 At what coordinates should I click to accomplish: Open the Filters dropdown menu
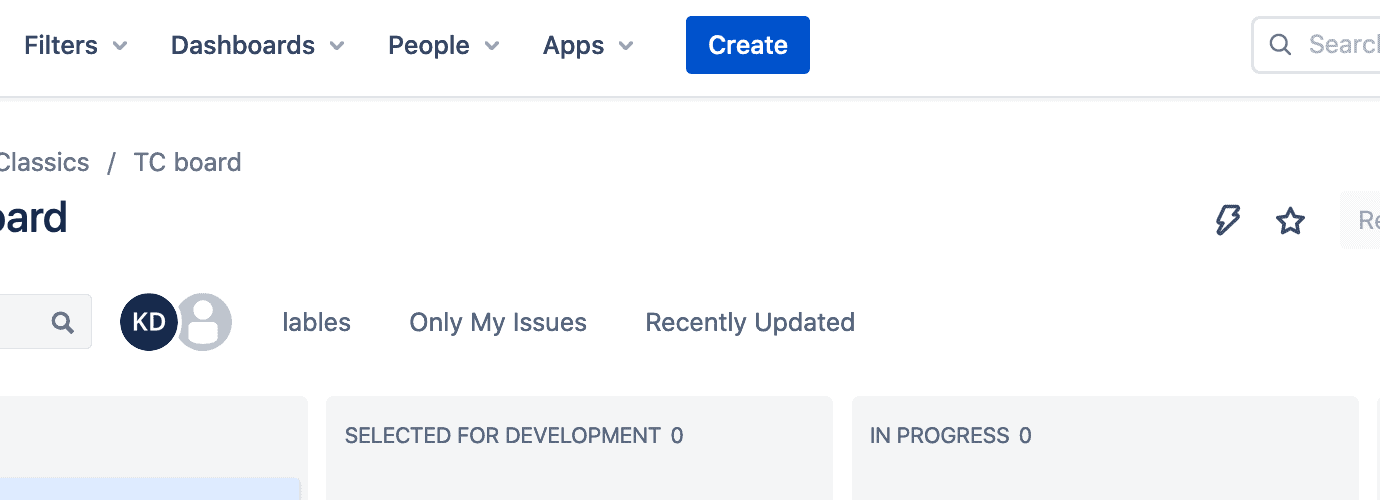tap(76, 45)
